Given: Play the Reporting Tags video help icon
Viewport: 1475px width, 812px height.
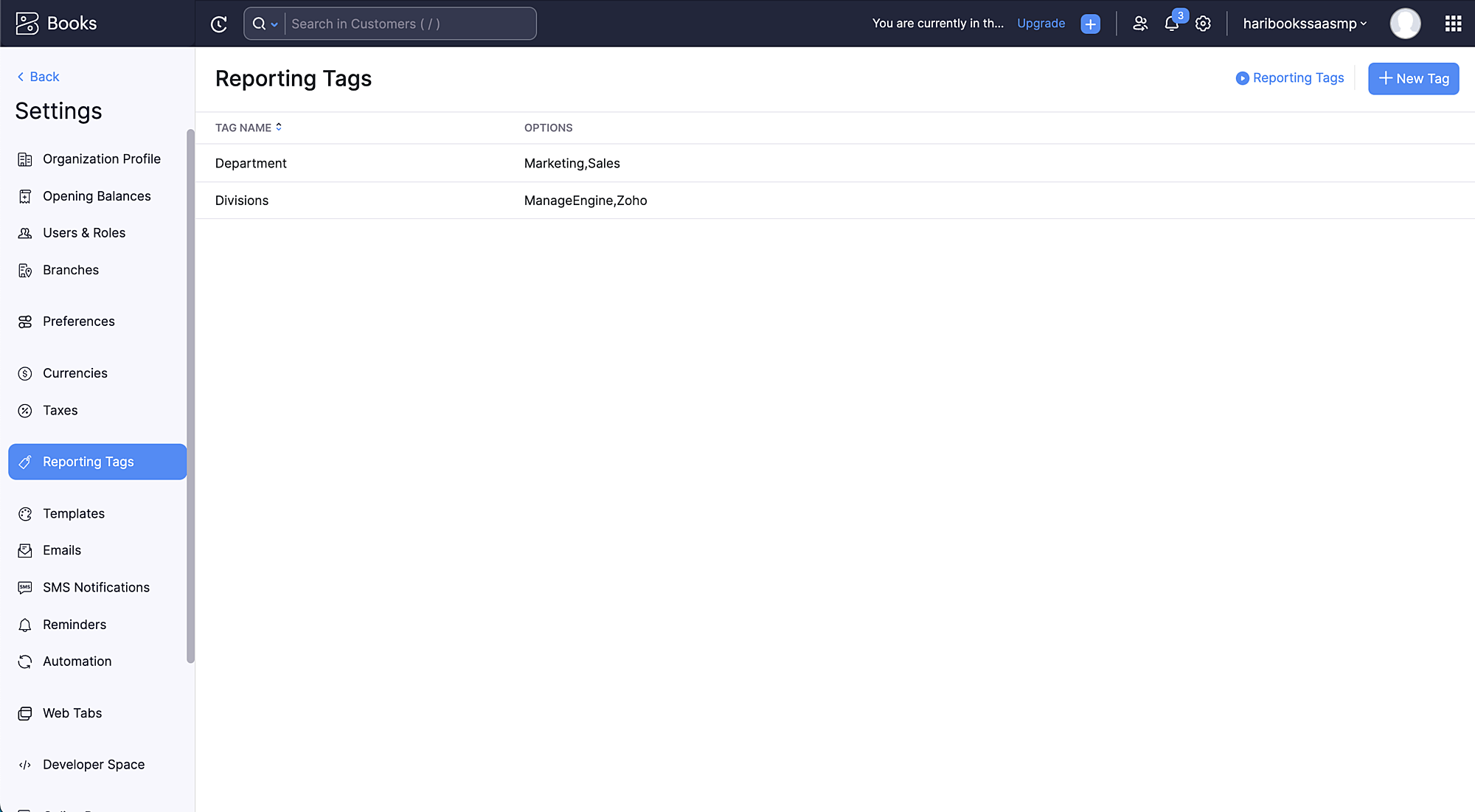Looking at the screenshot, I should click(x=1242, y=78).
